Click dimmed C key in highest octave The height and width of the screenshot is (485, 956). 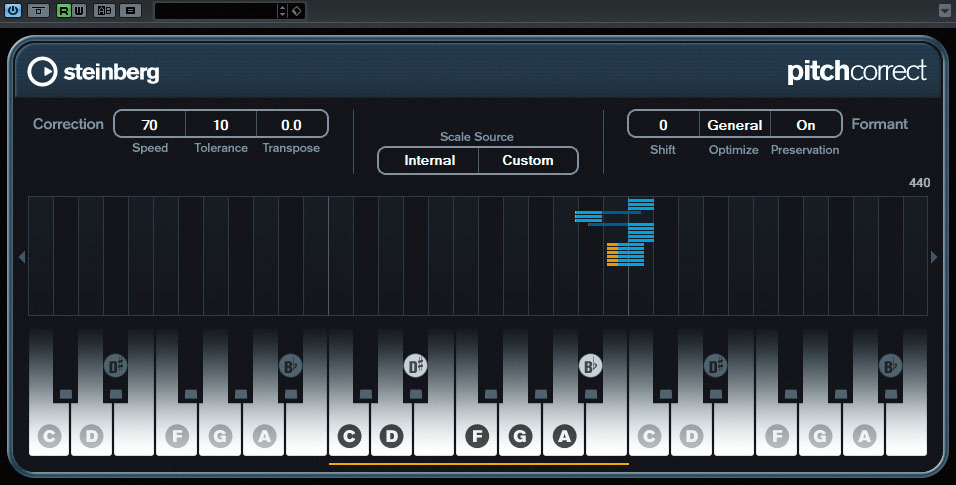click(649, 436)
